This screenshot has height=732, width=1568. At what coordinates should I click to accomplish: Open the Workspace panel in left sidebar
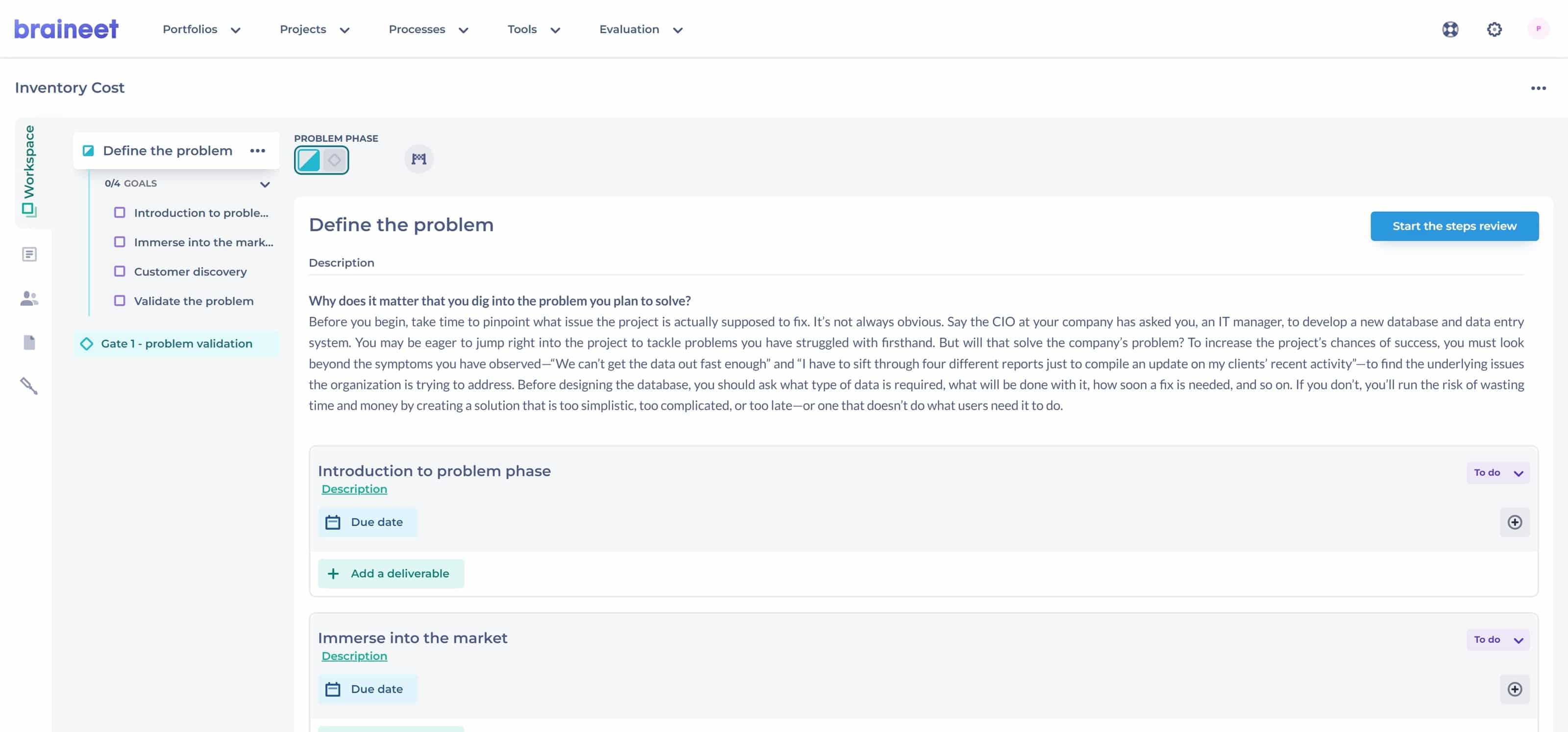(x=29, y=176)
